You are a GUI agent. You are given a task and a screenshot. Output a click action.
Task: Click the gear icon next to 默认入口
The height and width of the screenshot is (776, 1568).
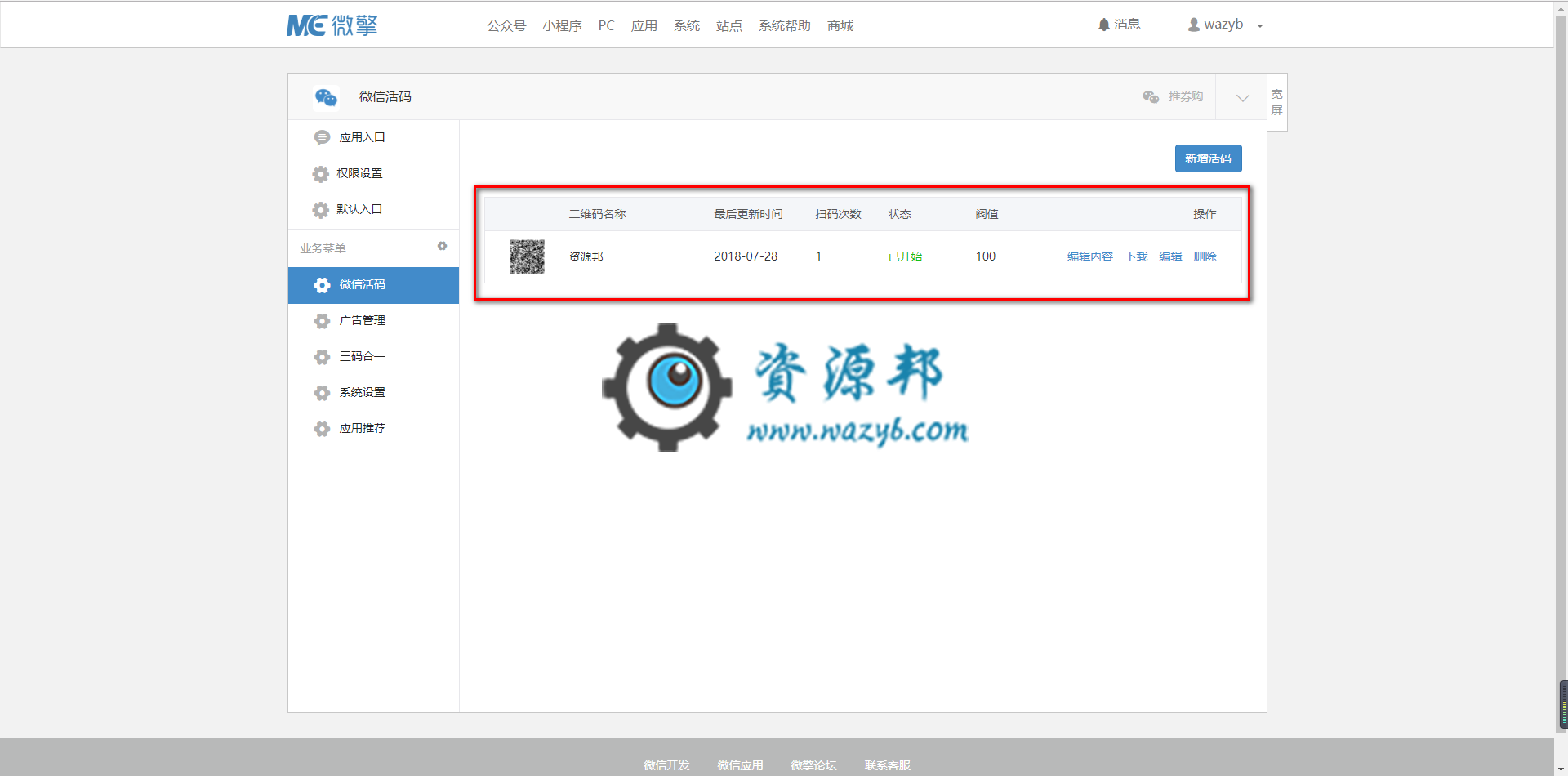(320, 210)
